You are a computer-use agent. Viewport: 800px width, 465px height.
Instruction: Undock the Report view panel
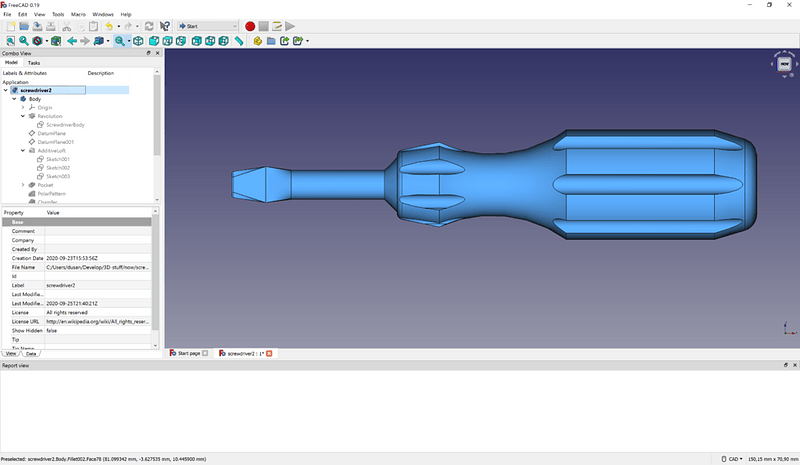point(786,365)
